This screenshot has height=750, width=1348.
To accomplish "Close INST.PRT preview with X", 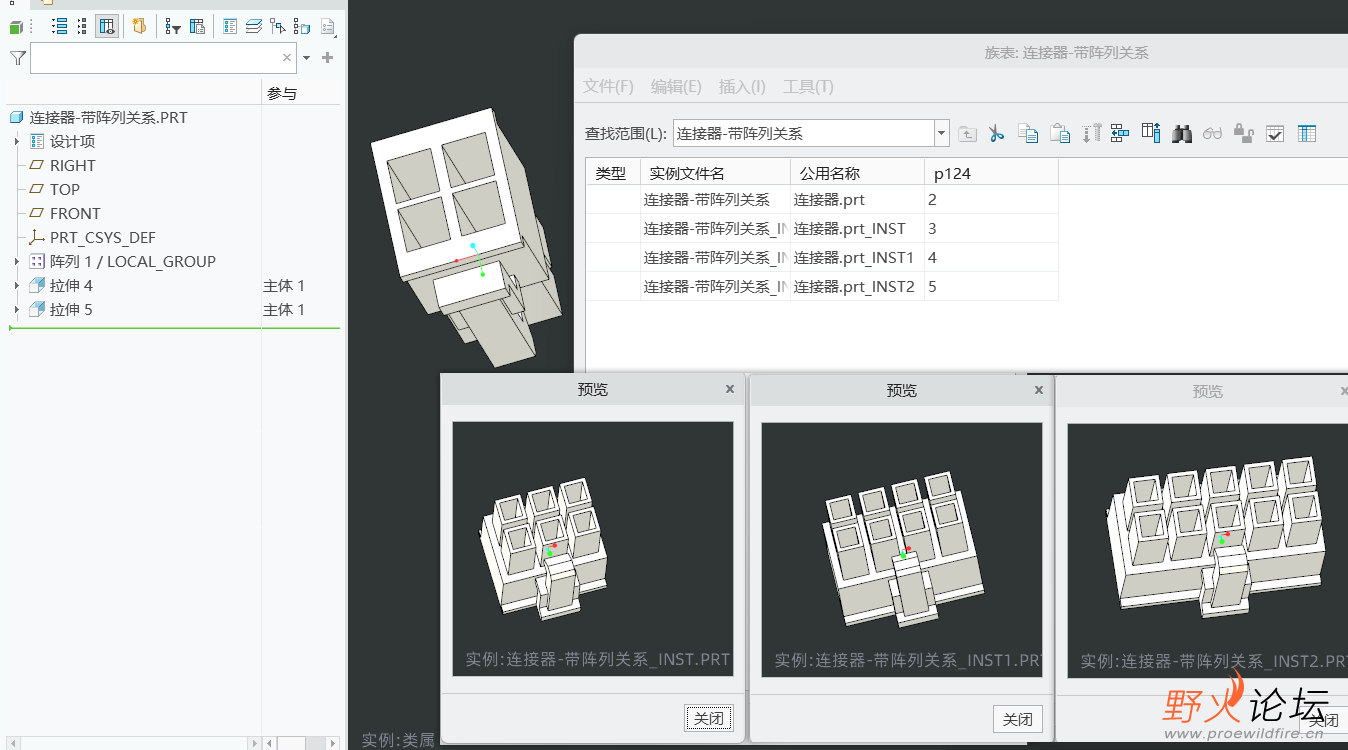I will pyautogui.click(x=730, y=389).
